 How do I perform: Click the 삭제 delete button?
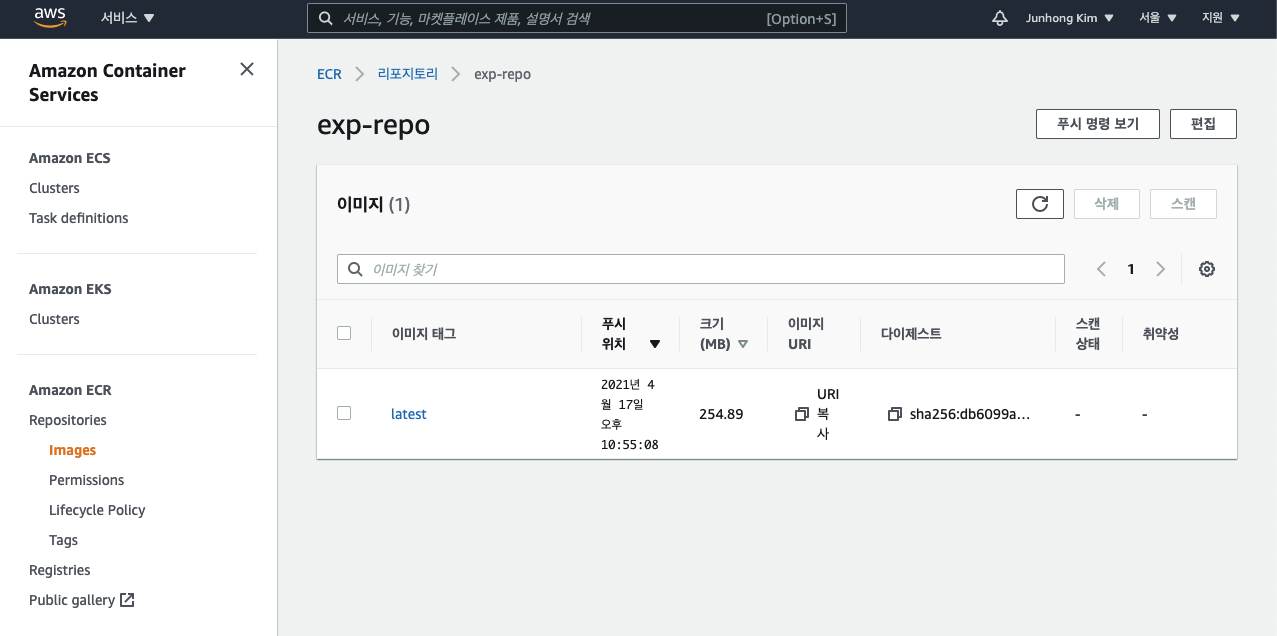1106,204
